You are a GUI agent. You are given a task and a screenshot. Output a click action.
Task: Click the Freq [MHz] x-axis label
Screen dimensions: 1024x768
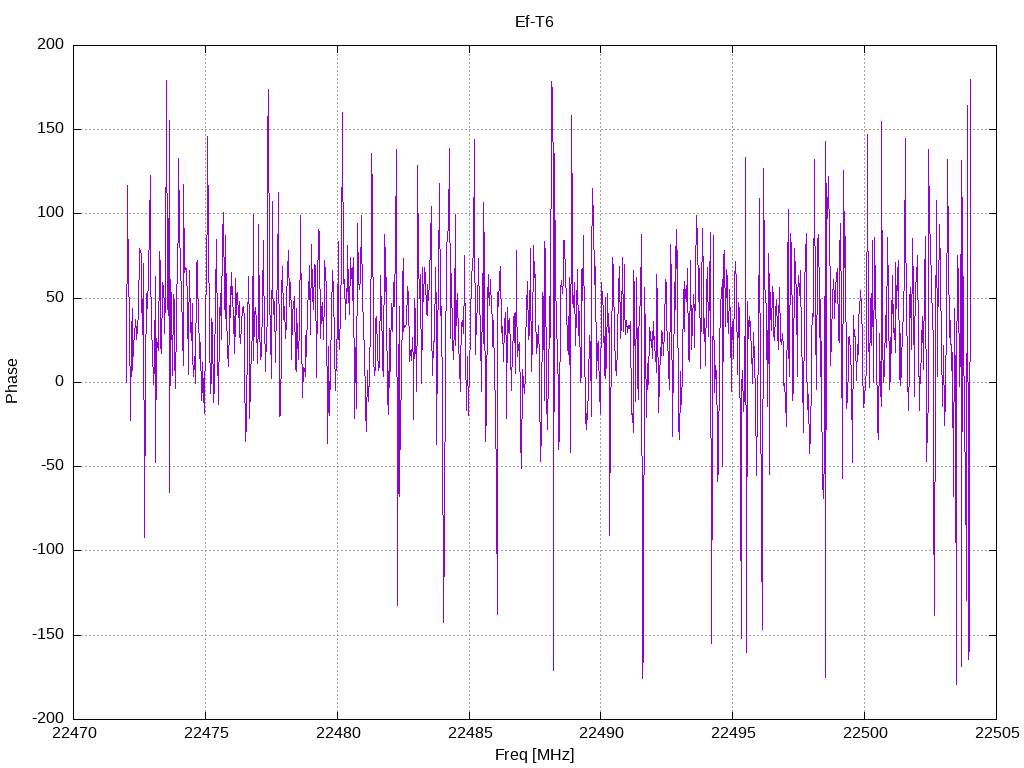coord(534,755)
